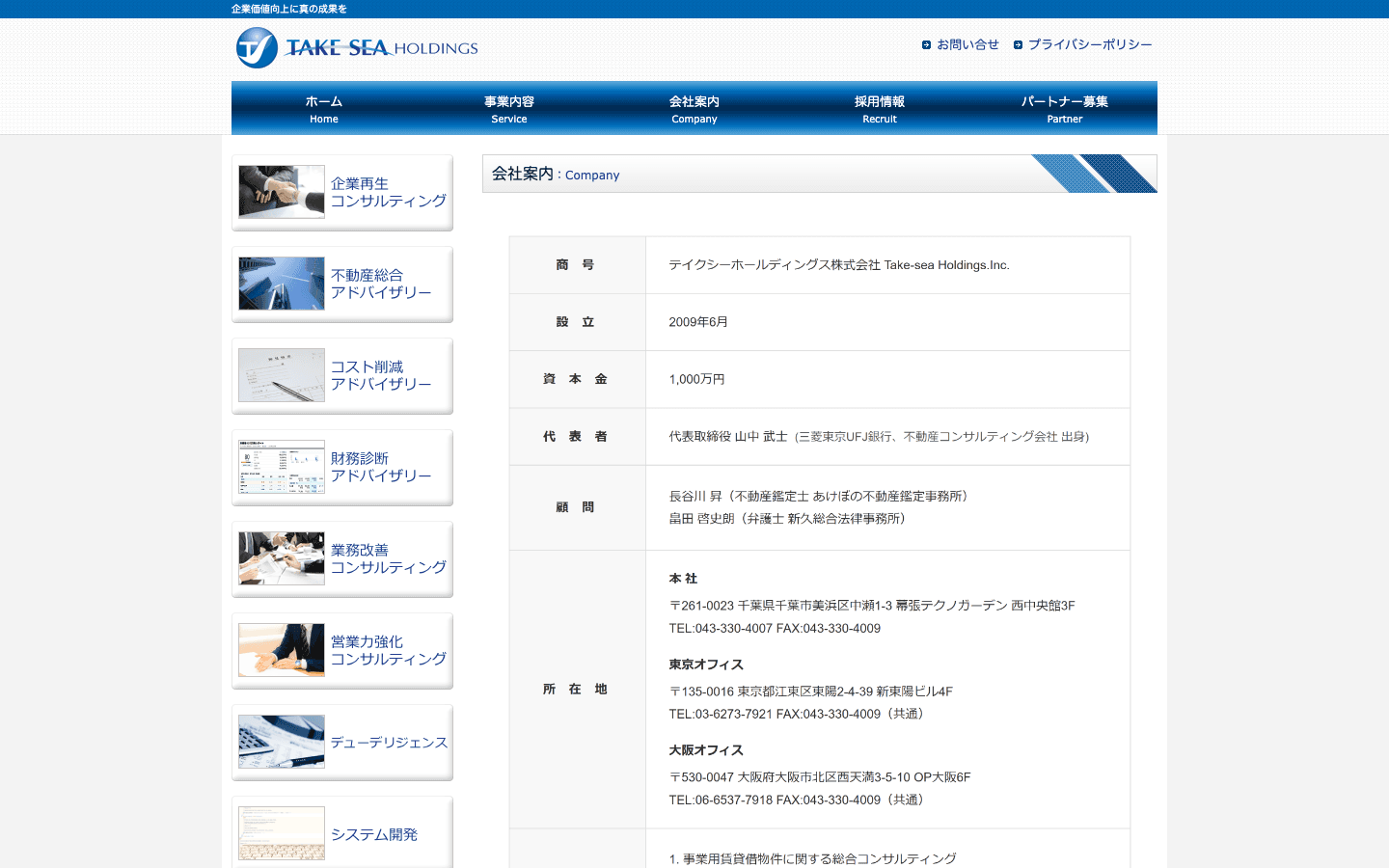Image resolution: width=1389 pixels, height=868 pixels.
Task: Open the 事業内容 Service menu
Action: point(509,108)
